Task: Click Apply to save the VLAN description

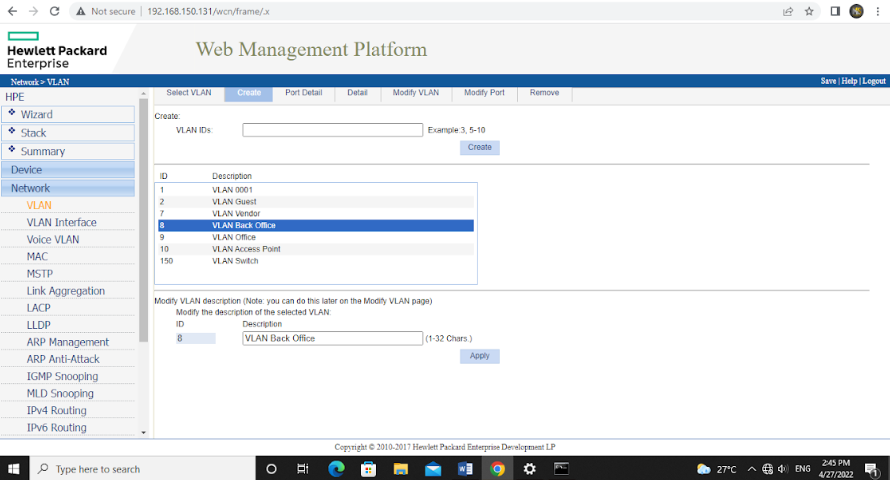Action: pos(479,356)
